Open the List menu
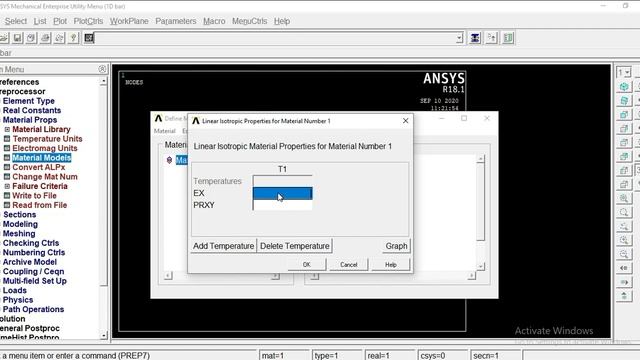The height and width of the screenshot is (360, 640). pos(40,21)
